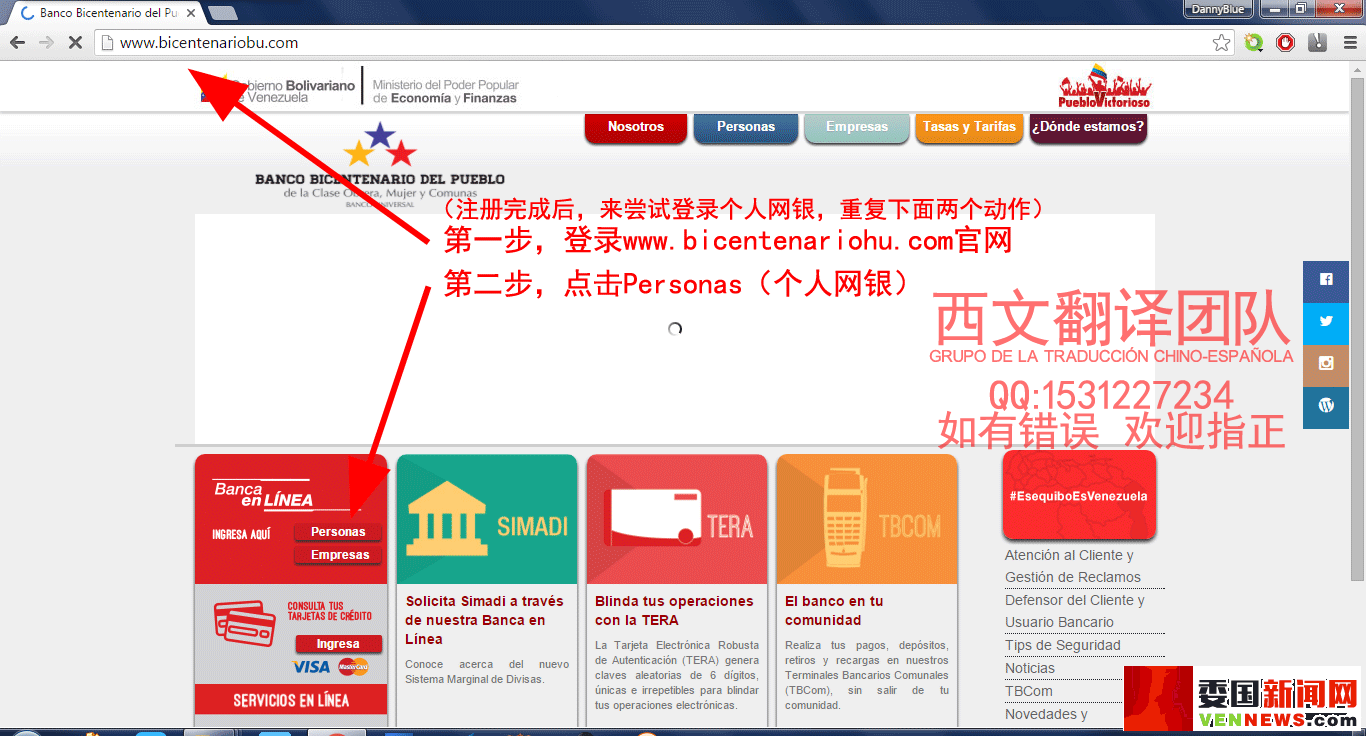
Task: Open the Facebook sidebar icon
Action: pyautogui.click(x=1326, y=280)
